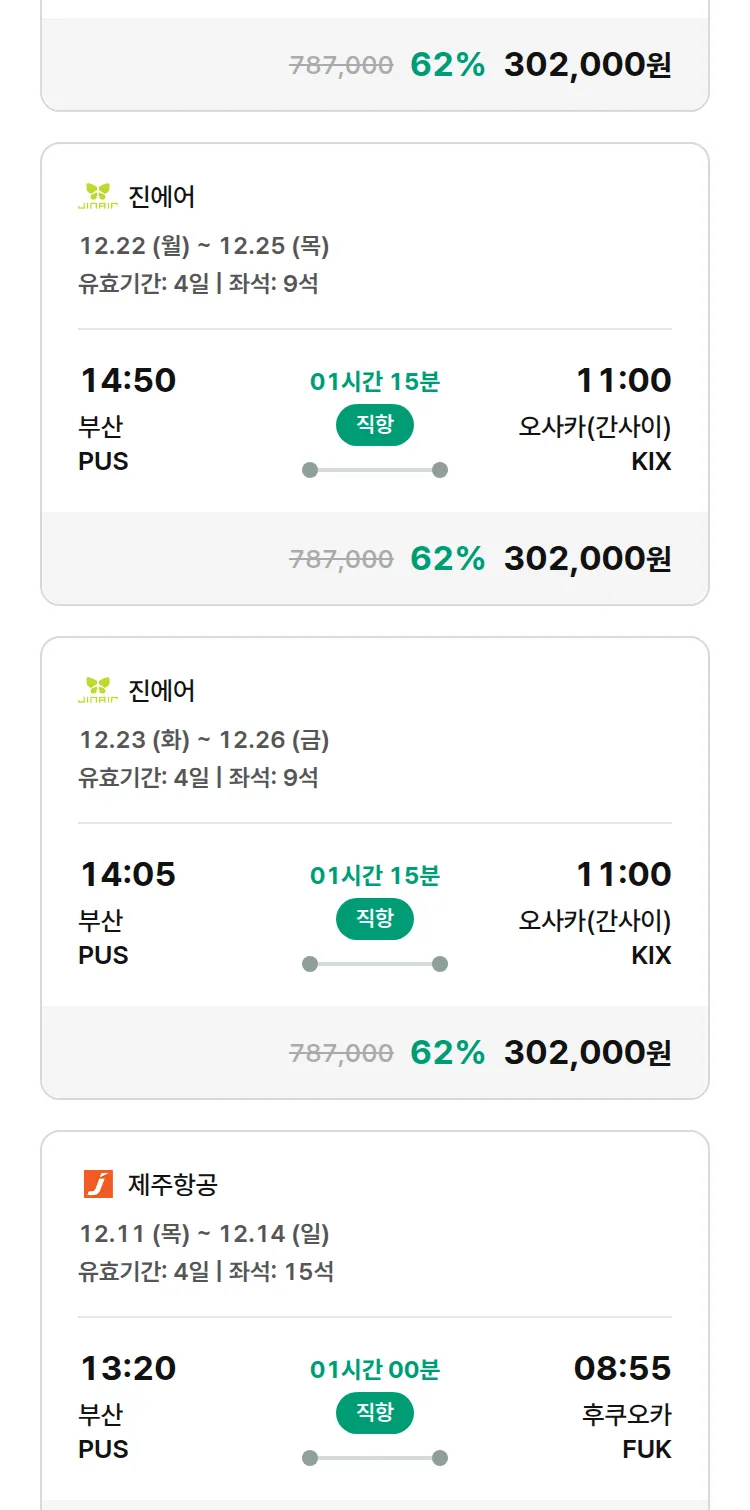Click the 진에어 name on the 12.22 card
750x1510 pixels.
coord(162,197)
